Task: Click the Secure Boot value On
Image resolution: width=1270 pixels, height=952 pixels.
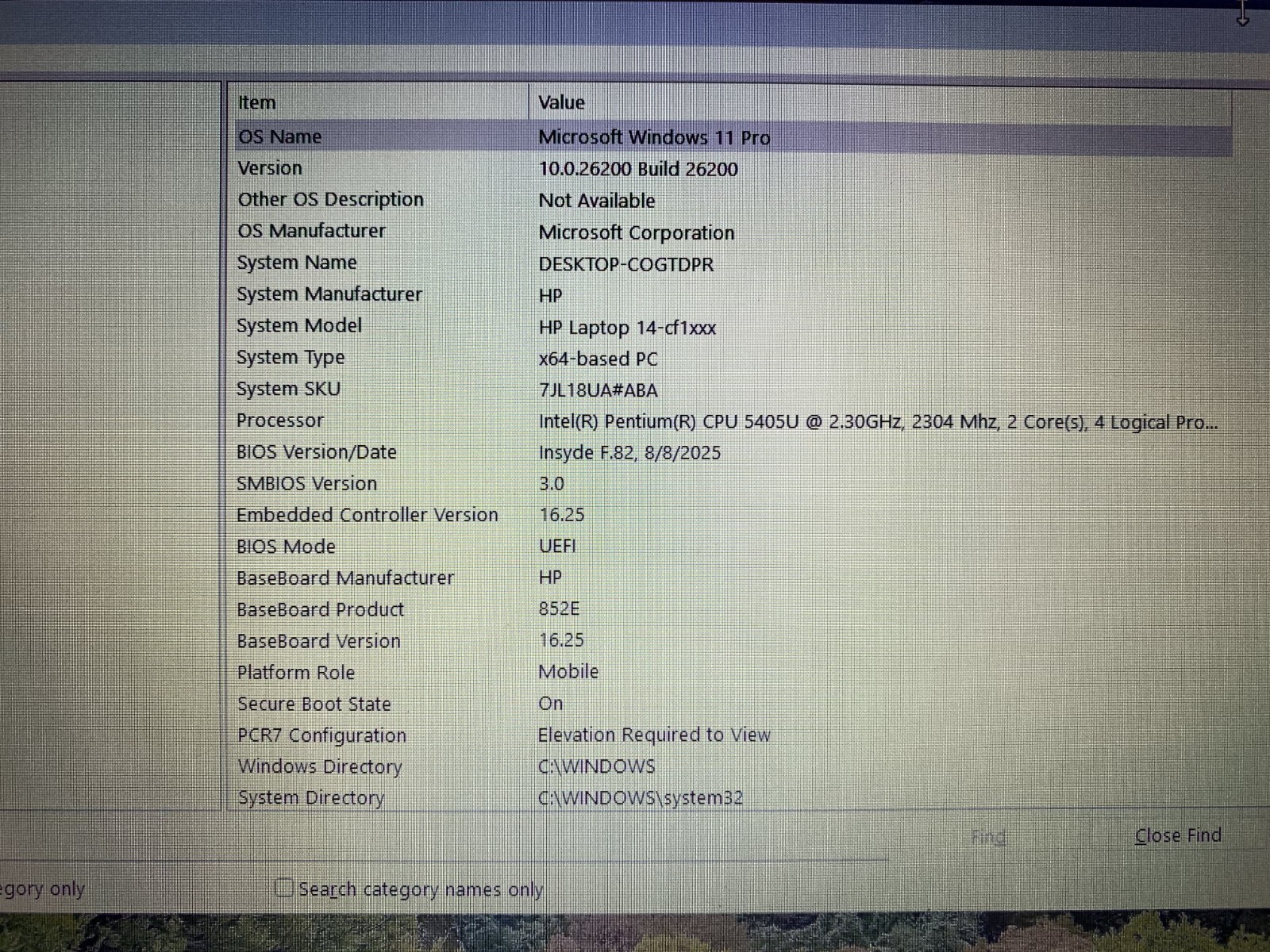Action: (551, 703)
